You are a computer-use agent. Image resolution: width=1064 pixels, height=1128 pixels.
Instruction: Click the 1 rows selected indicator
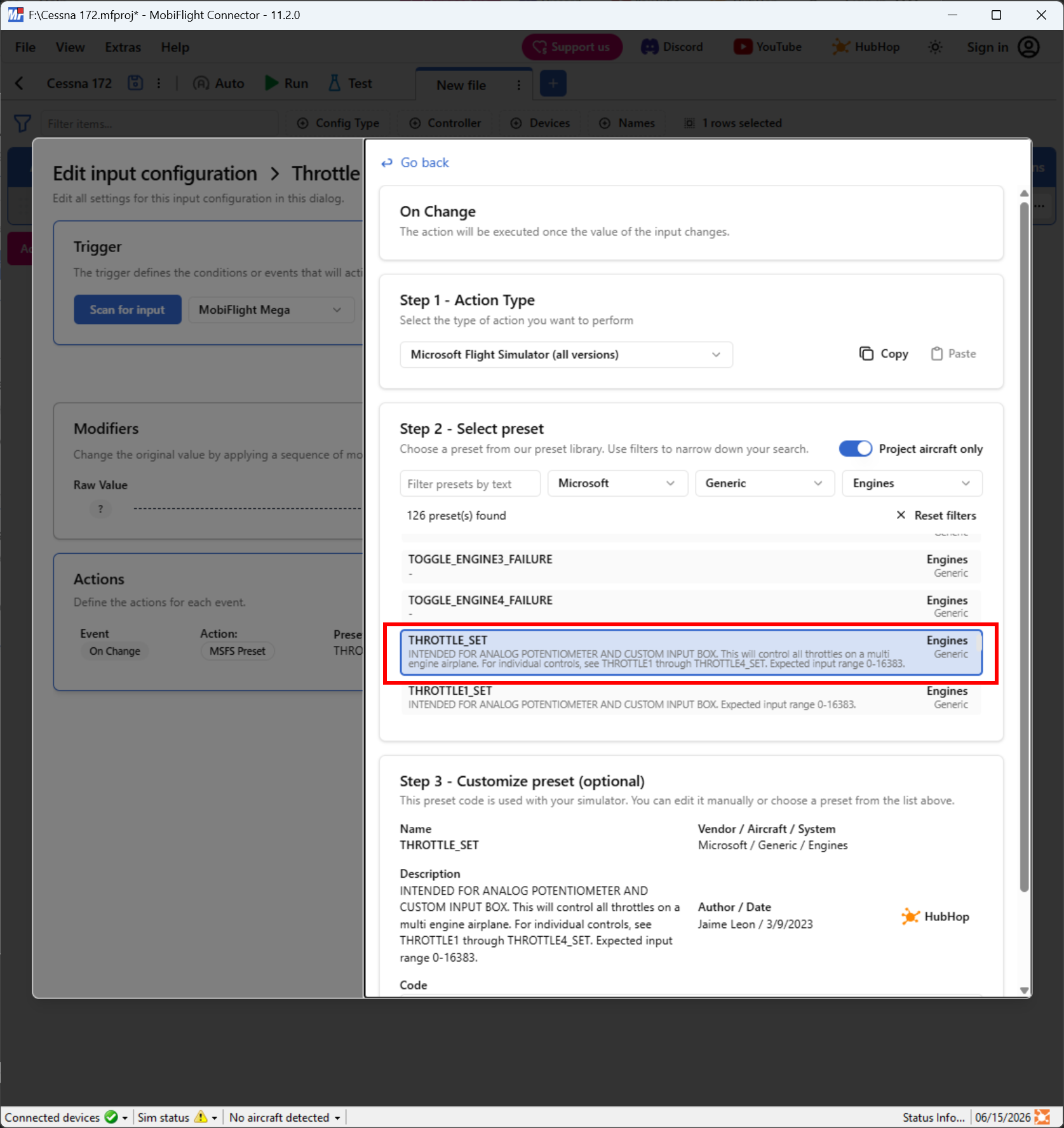click(x=733, y=123)
